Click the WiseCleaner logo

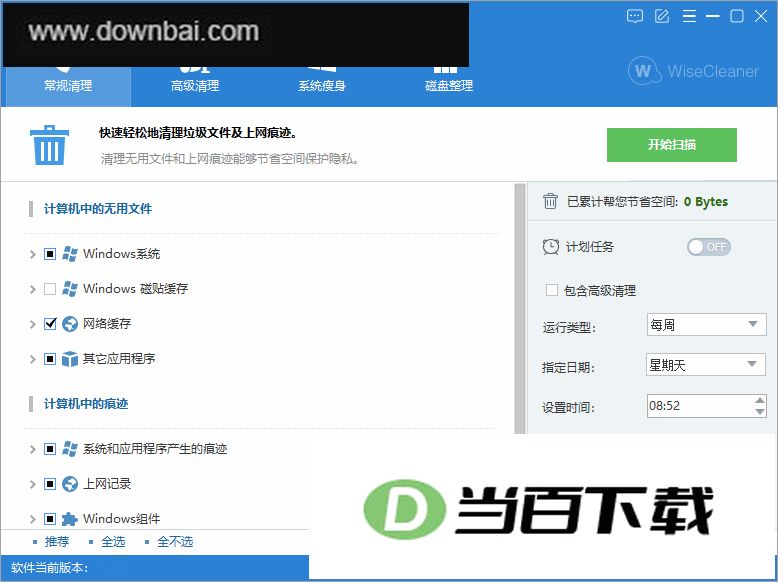click(694, 71)
